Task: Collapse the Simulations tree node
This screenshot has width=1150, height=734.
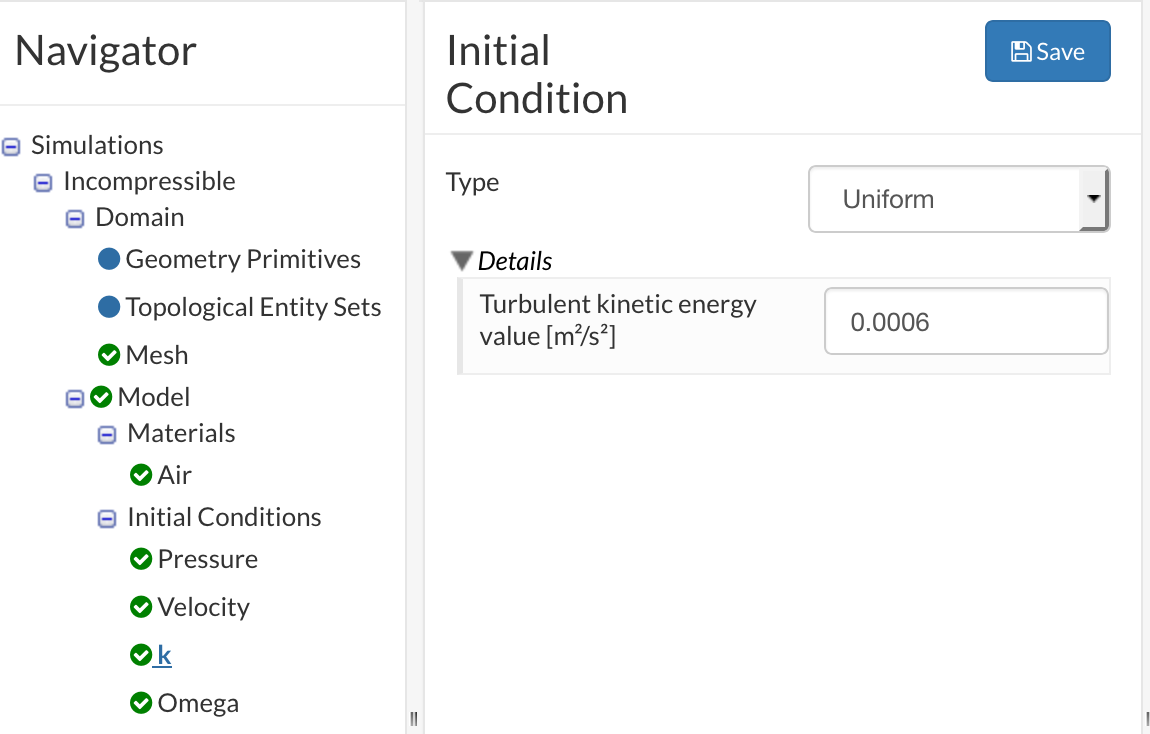Action: tap(11, 146)
